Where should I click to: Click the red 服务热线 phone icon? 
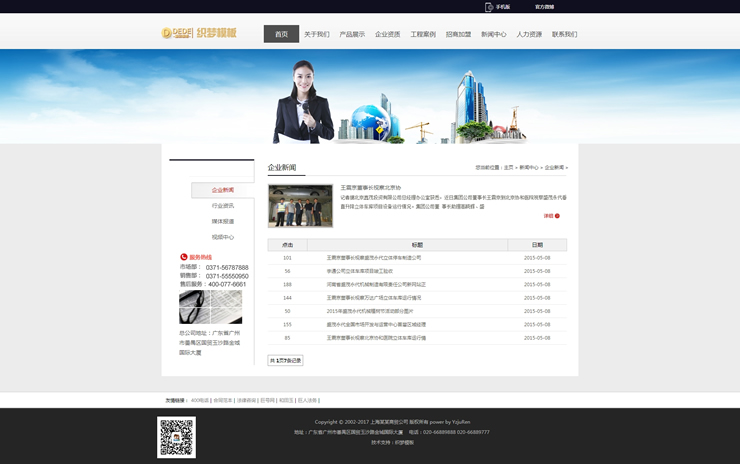coord(184,257)
